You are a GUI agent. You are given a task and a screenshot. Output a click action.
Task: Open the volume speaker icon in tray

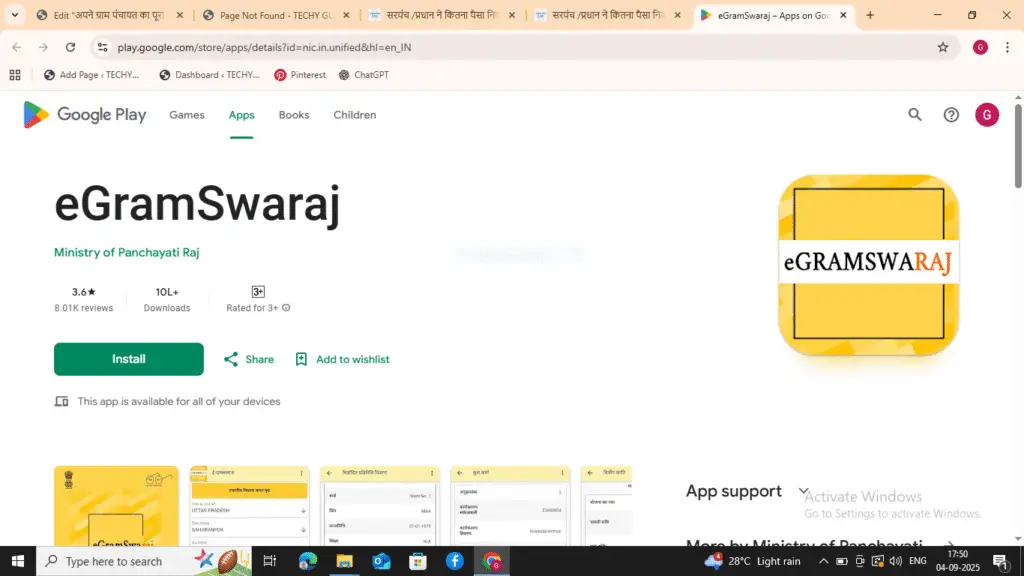[895, 561]
